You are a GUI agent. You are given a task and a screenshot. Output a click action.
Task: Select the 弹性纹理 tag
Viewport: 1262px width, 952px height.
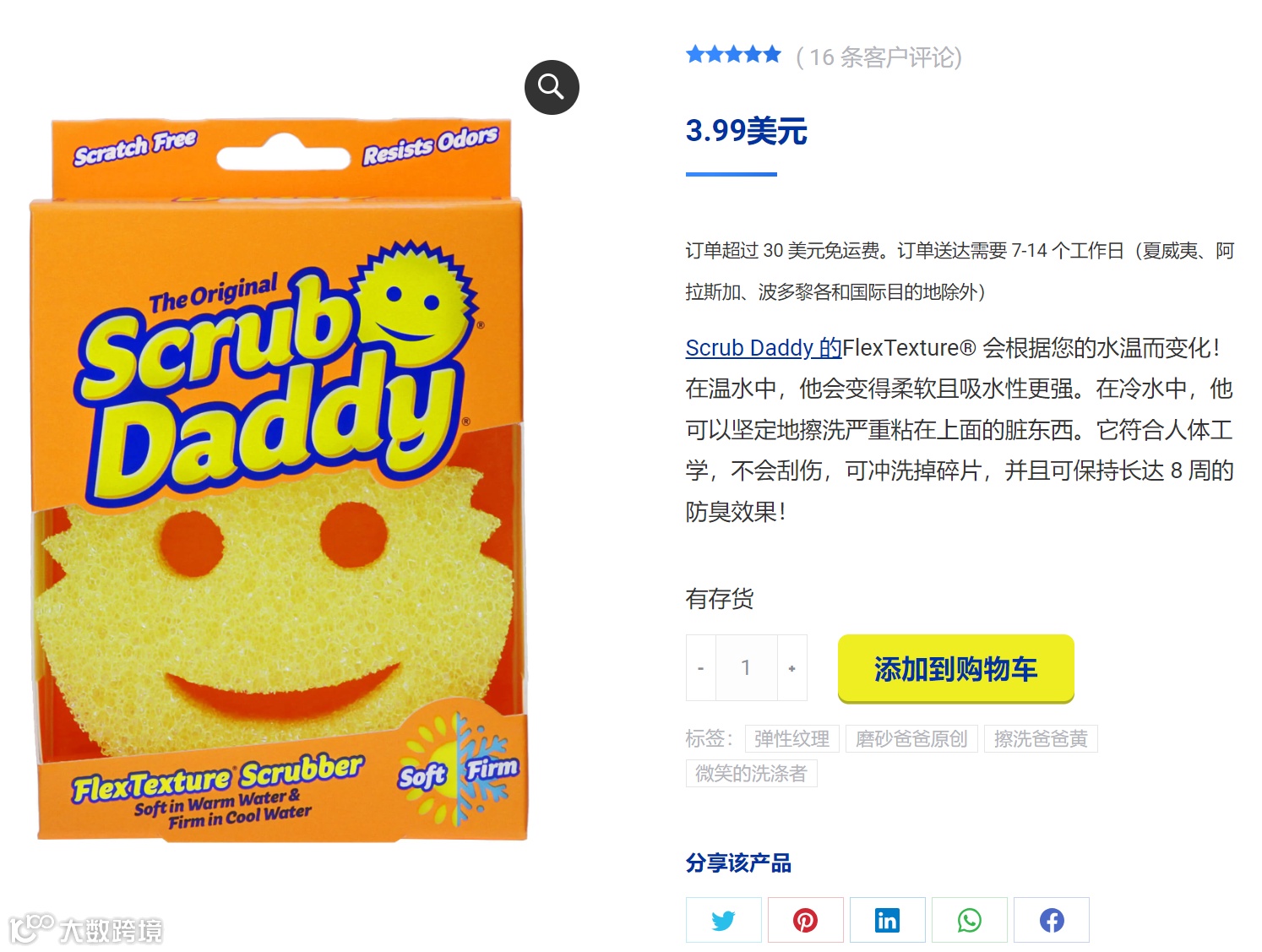click(791, 739)
